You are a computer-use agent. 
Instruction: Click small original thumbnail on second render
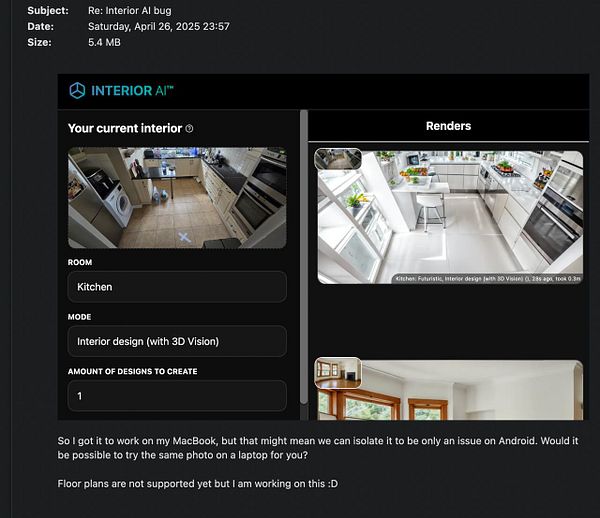(x=338, y=373)
